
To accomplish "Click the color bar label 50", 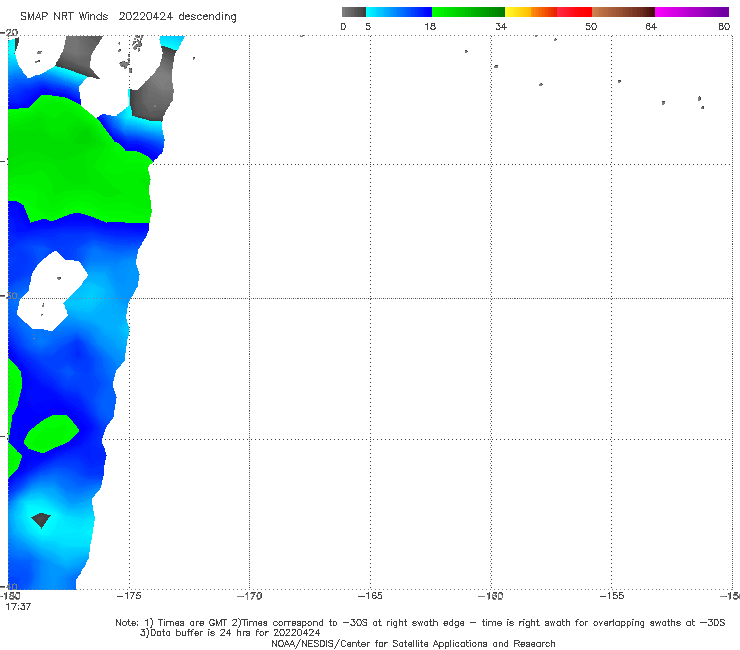I will click(591, 26).
